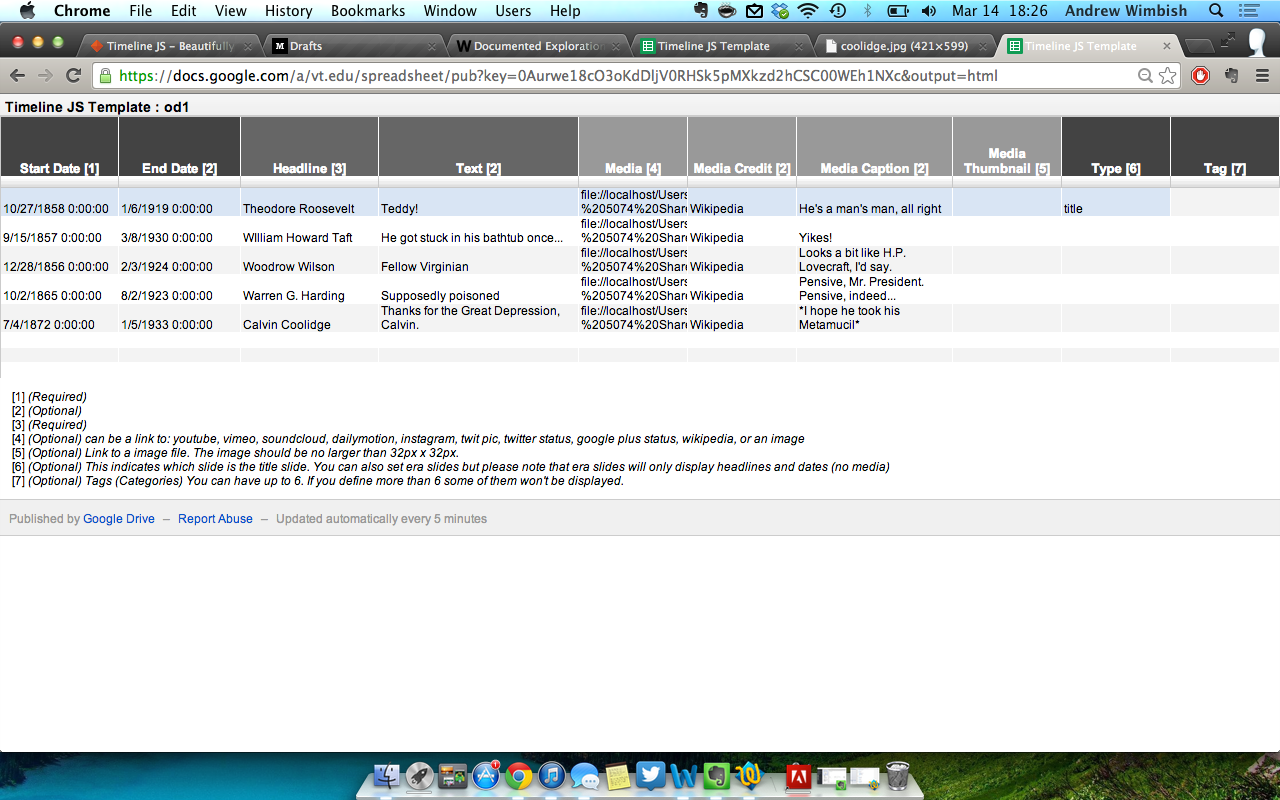Open the View menu
Screen dimensions: 1280x800
pos(231,11)
